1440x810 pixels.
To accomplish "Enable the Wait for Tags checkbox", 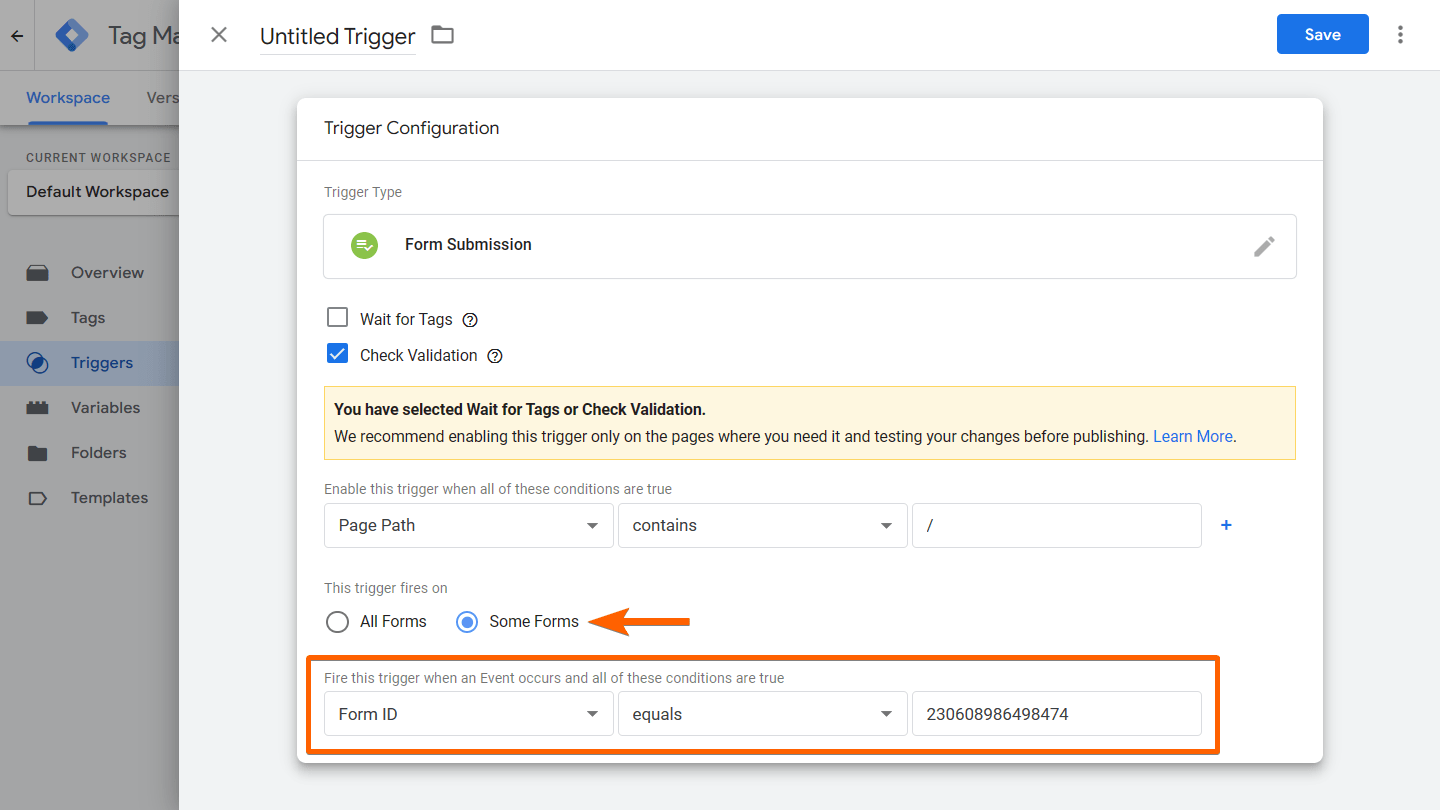I will 337,318.
